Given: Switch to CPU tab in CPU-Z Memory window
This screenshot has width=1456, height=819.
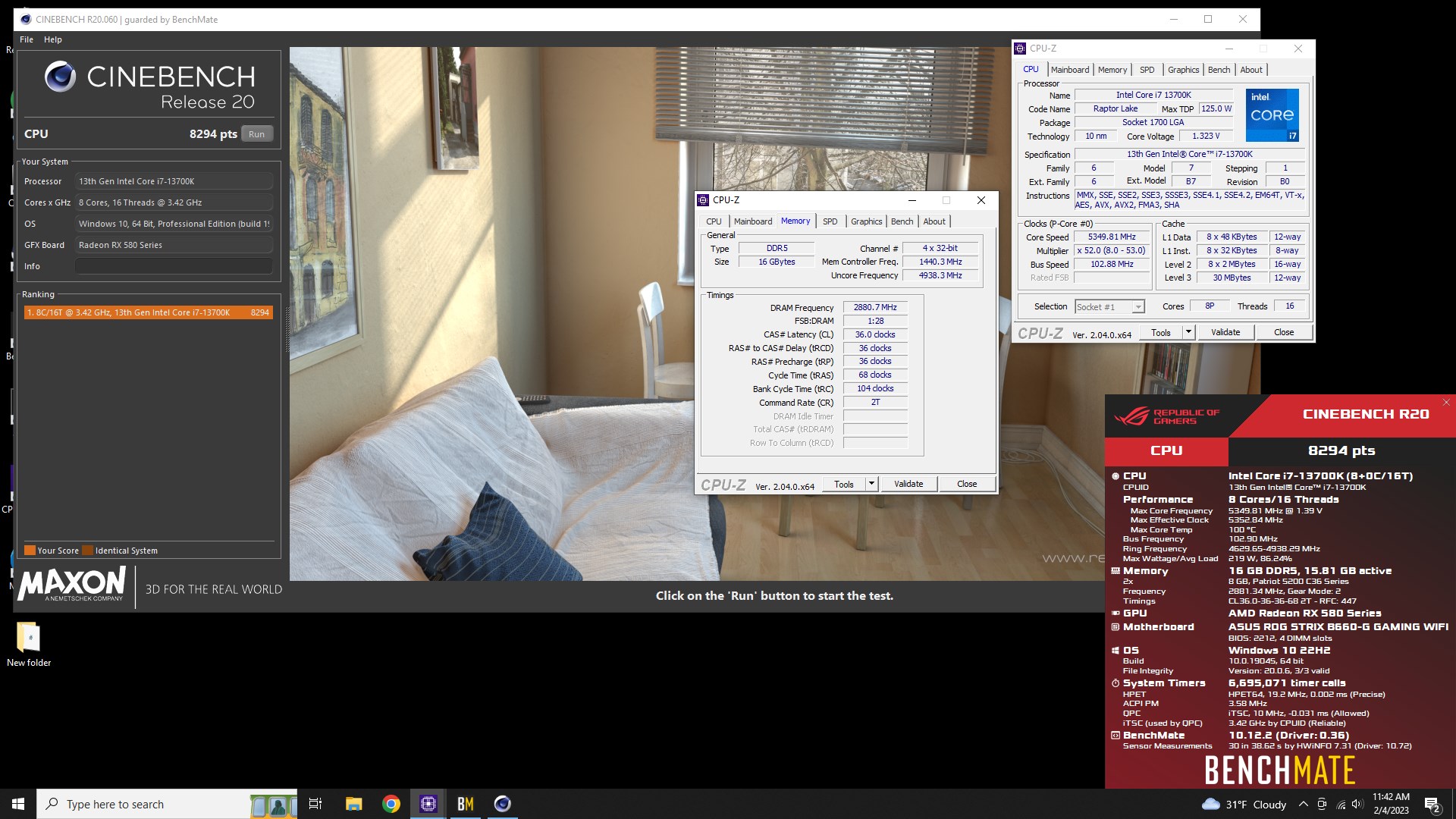Looking at the screenshot, I should (714, 221).
